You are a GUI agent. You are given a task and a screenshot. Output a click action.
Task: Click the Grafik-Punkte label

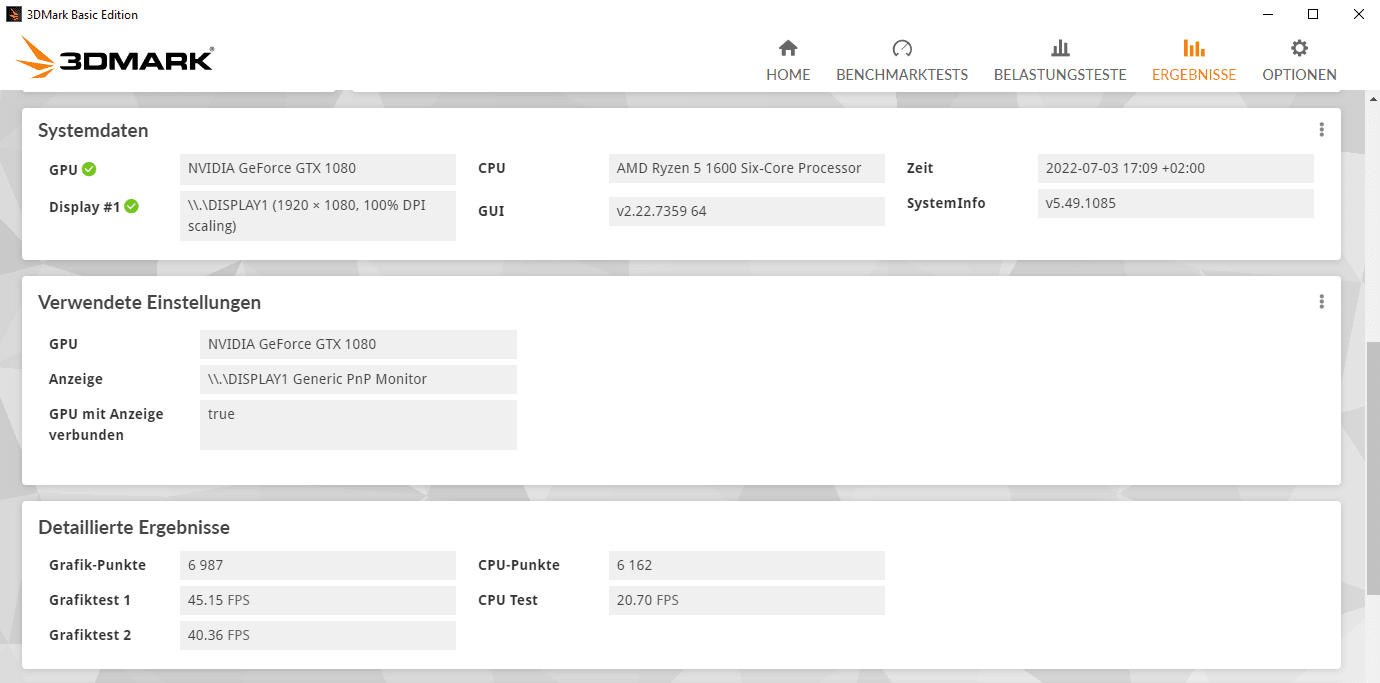point(97,565)
